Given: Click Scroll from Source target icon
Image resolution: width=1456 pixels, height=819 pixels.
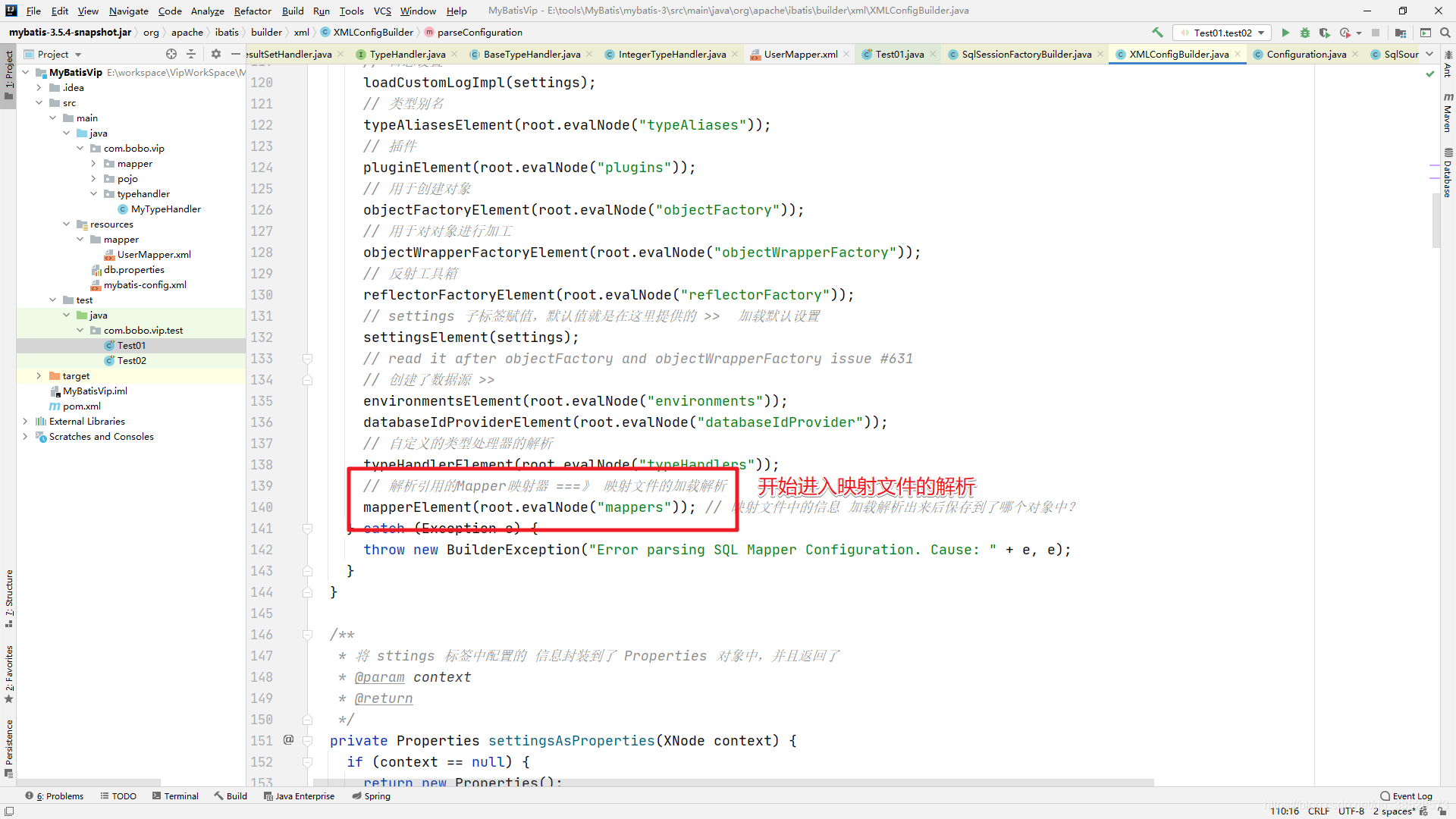Looking at the screenshot, I should click(x=171, y=54).
